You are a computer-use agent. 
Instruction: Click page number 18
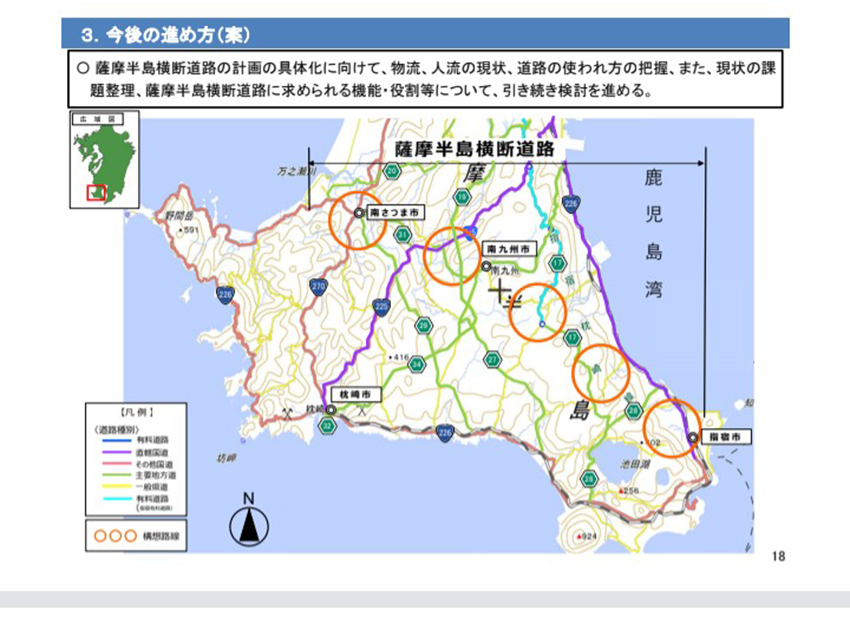pos(778,556)
